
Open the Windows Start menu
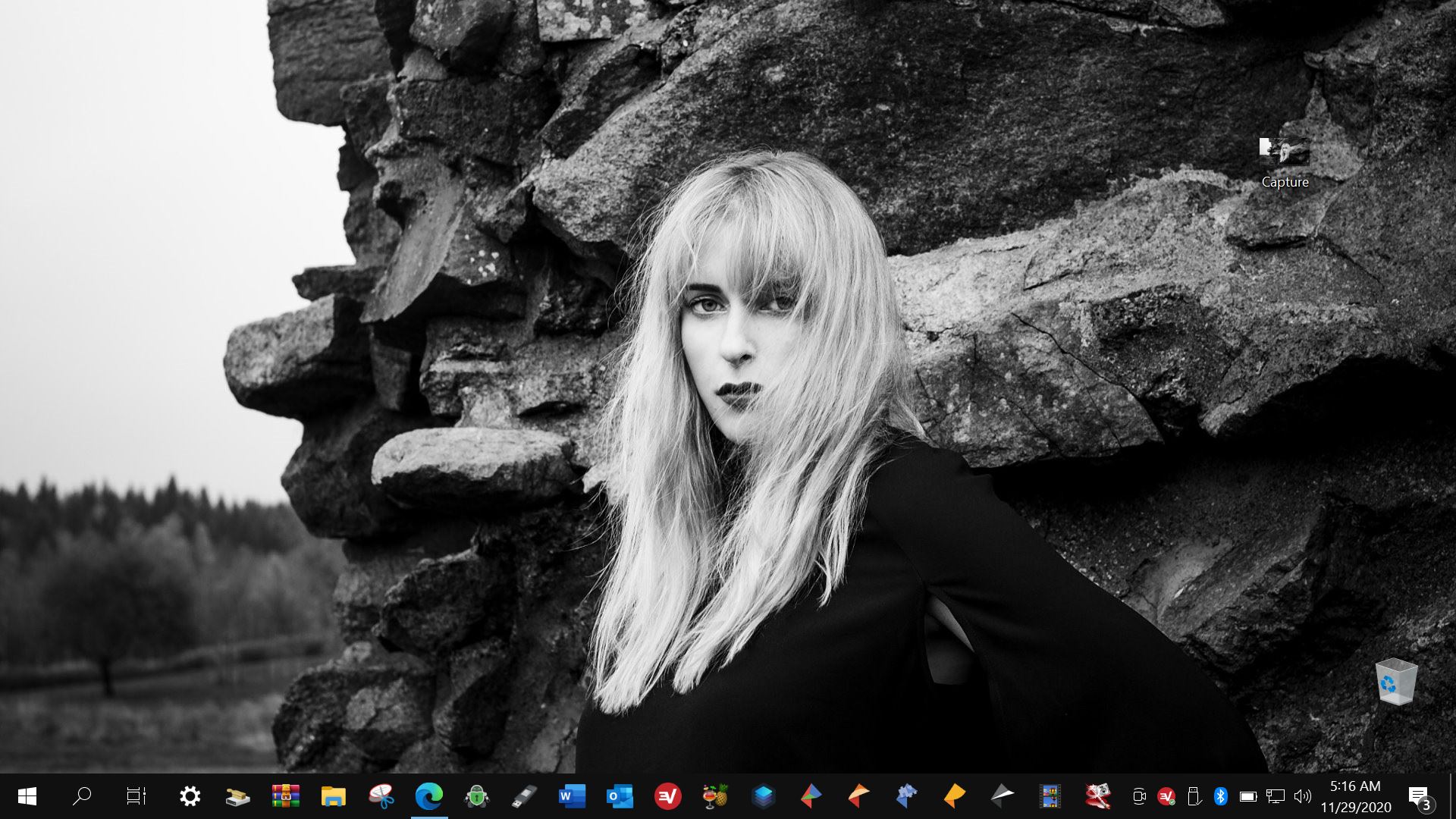coord(27,796)
